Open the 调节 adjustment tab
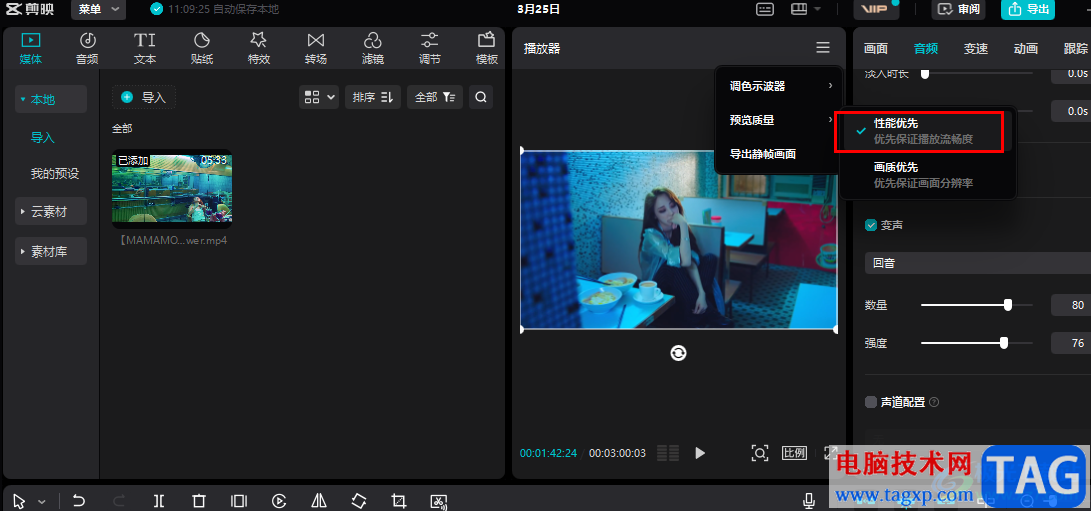 click(430, 48)
